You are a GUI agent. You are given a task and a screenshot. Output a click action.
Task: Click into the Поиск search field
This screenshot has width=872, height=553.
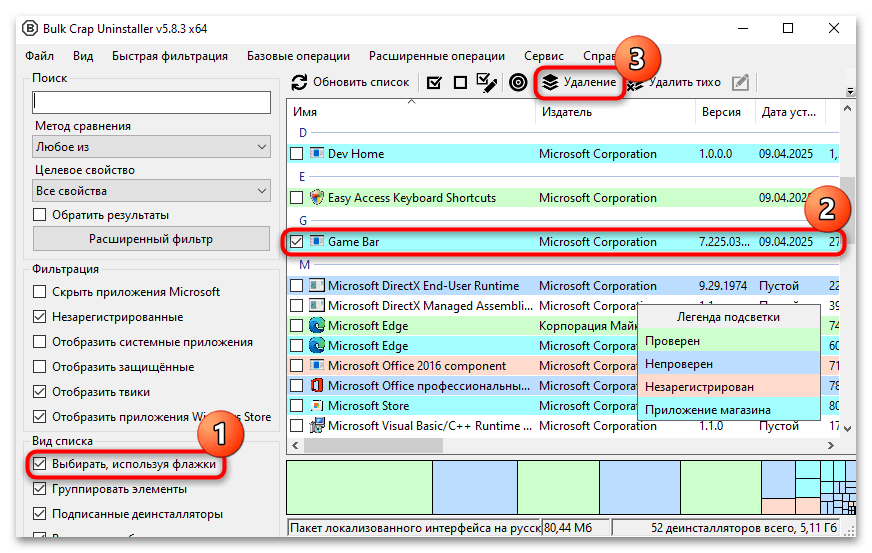click(151, 102)
